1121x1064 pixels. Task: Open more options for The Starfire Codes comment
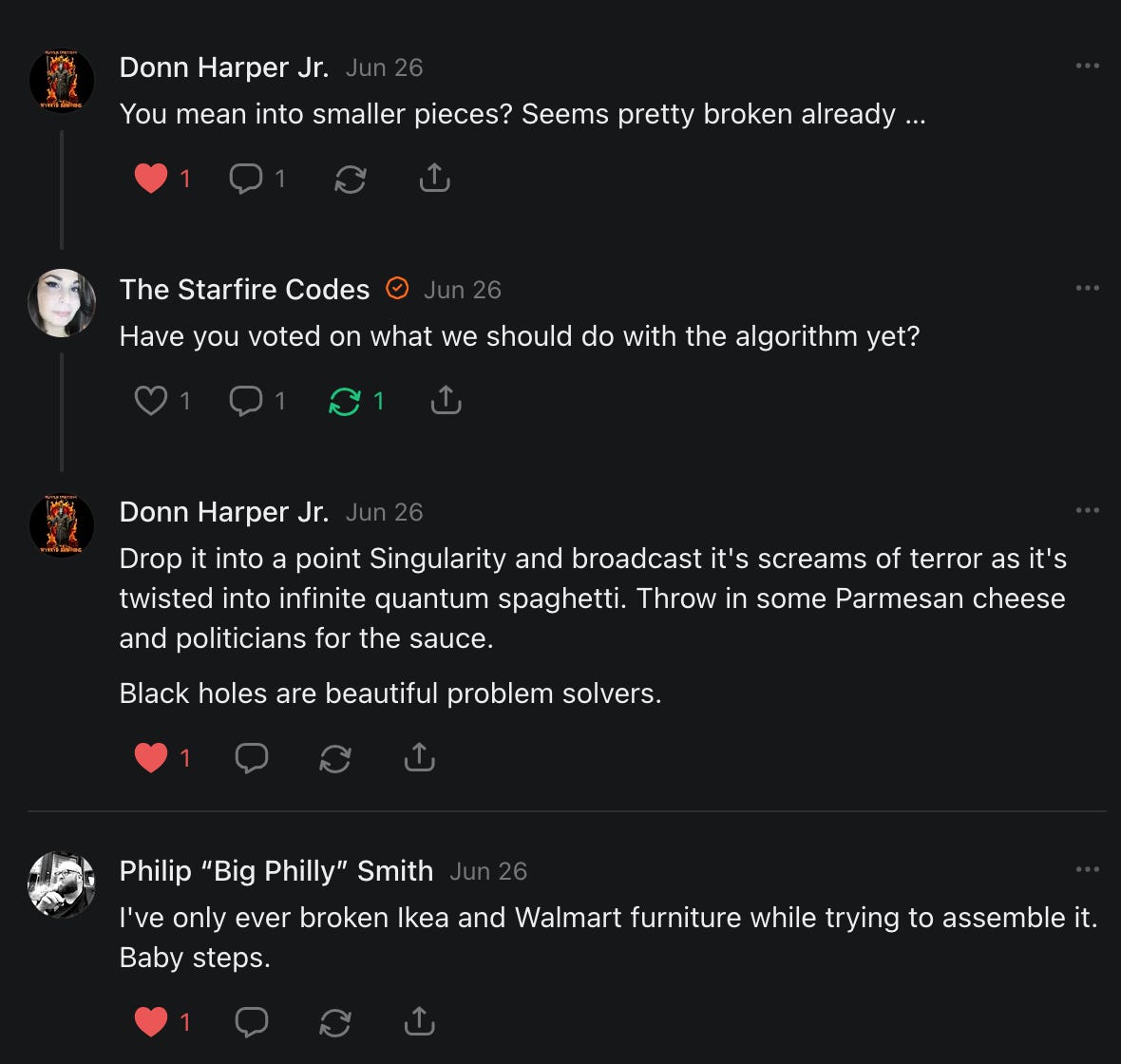coord(1087,289)
